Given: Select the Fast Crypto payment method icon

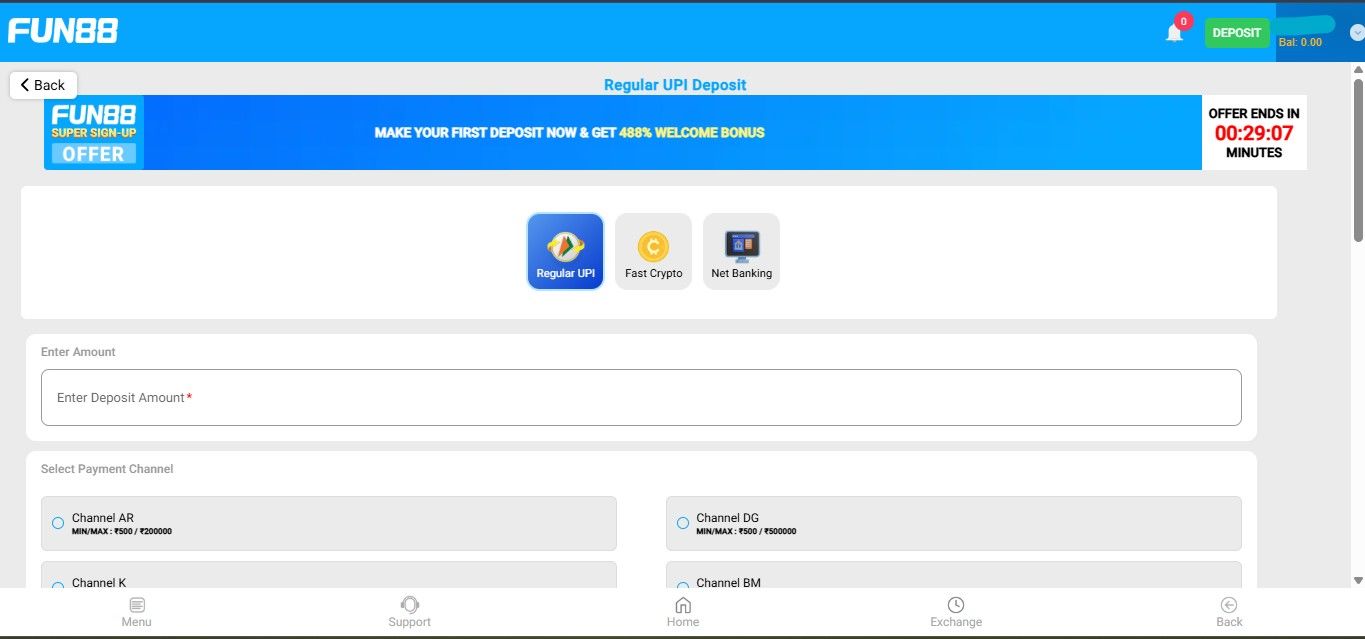Looking at the screenshot, I should tap(653, 250).
